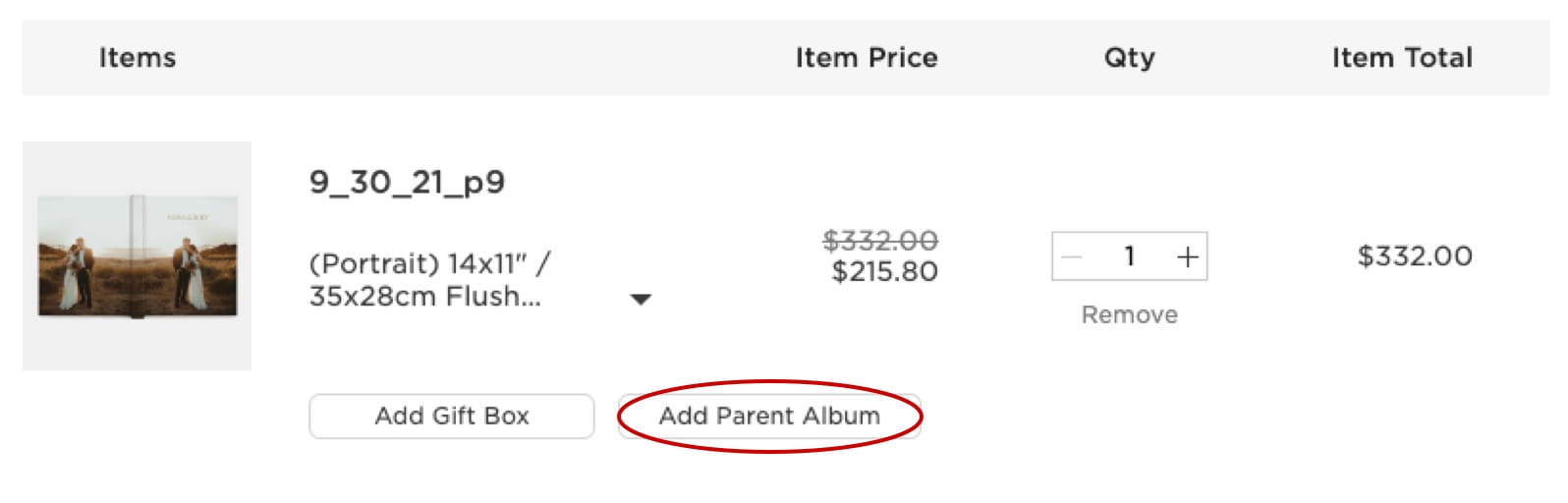Screen dimensions: 1568x503
Task: Click the $332.00 item total amount
Action: 1414,256
